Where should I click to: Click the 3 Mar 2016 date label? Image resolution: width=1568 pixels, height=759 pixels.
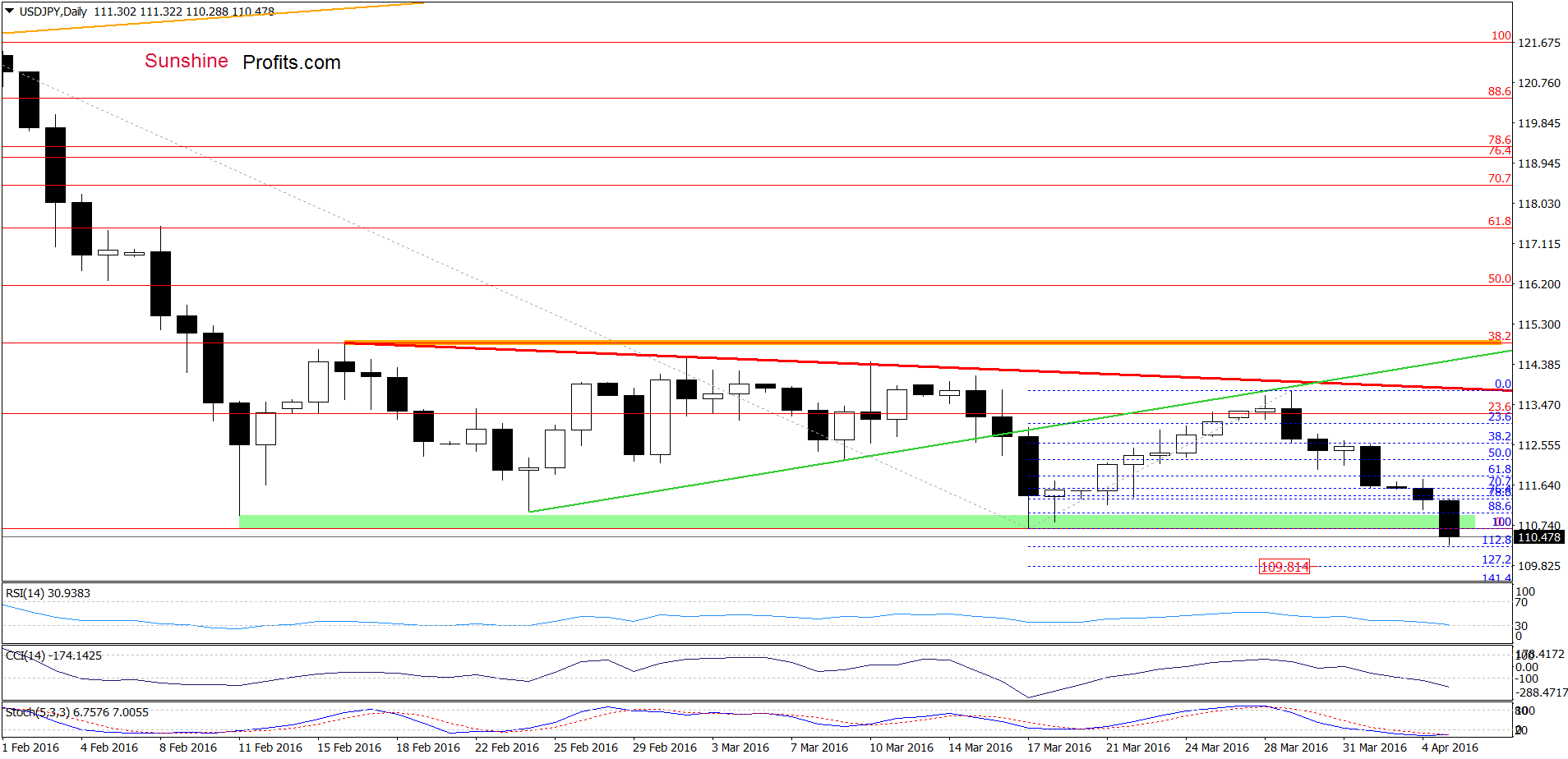(x=740, y=747)
